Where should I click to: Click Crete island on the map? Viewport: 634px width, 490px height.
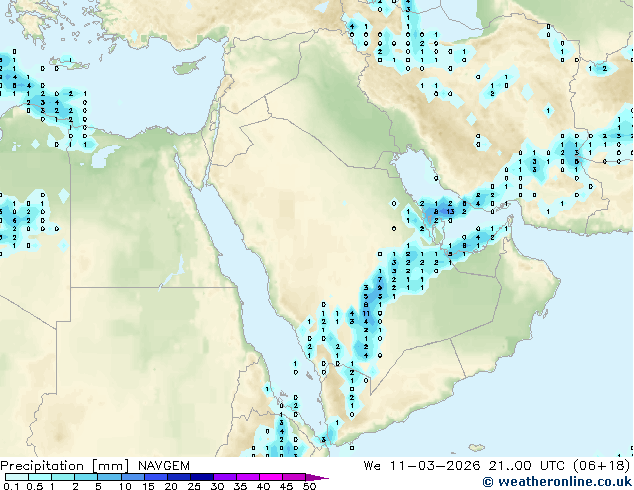point(70,62)
